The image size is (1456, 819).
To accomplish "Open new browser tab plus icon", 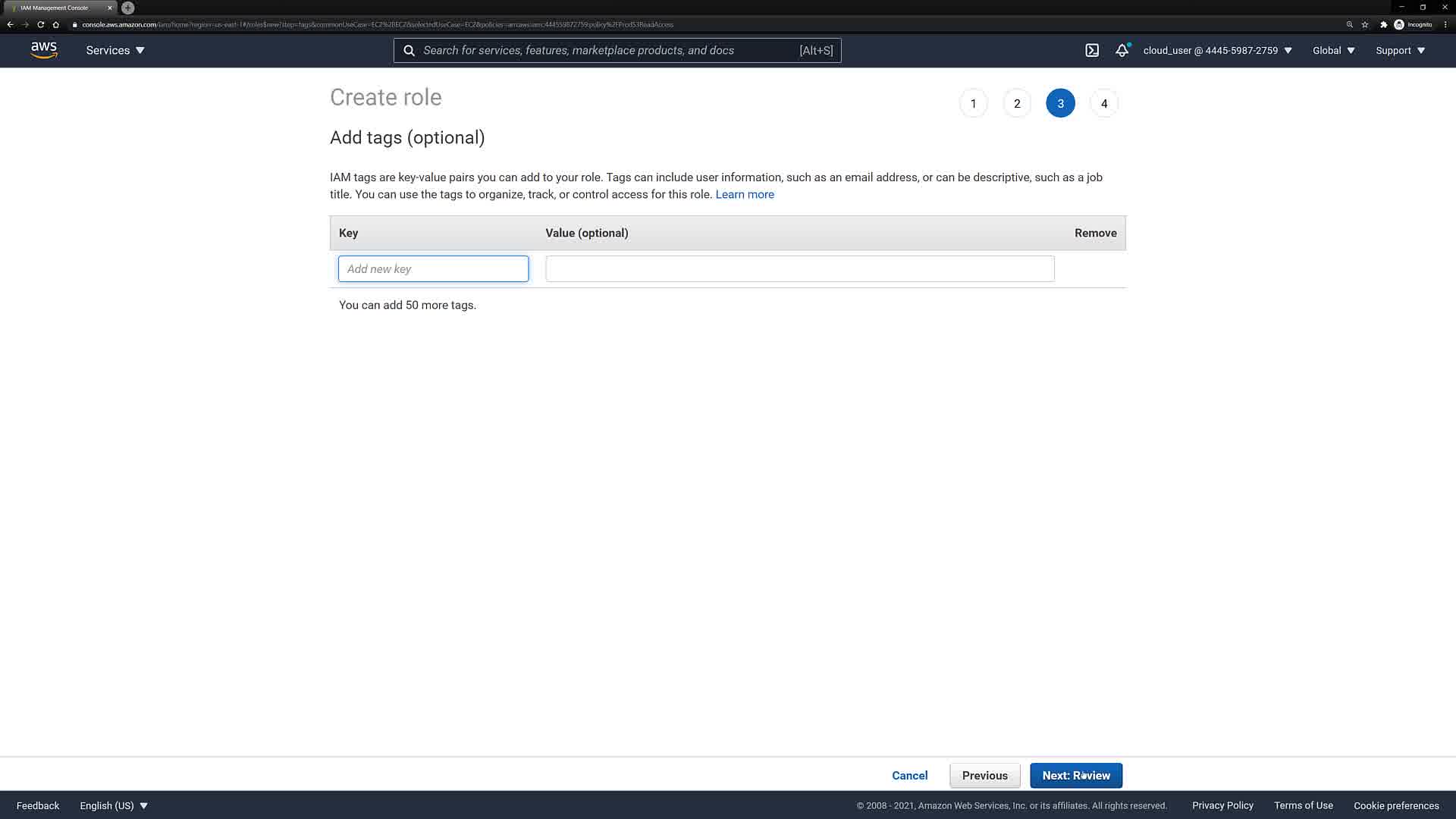I will tap(128, 8).
